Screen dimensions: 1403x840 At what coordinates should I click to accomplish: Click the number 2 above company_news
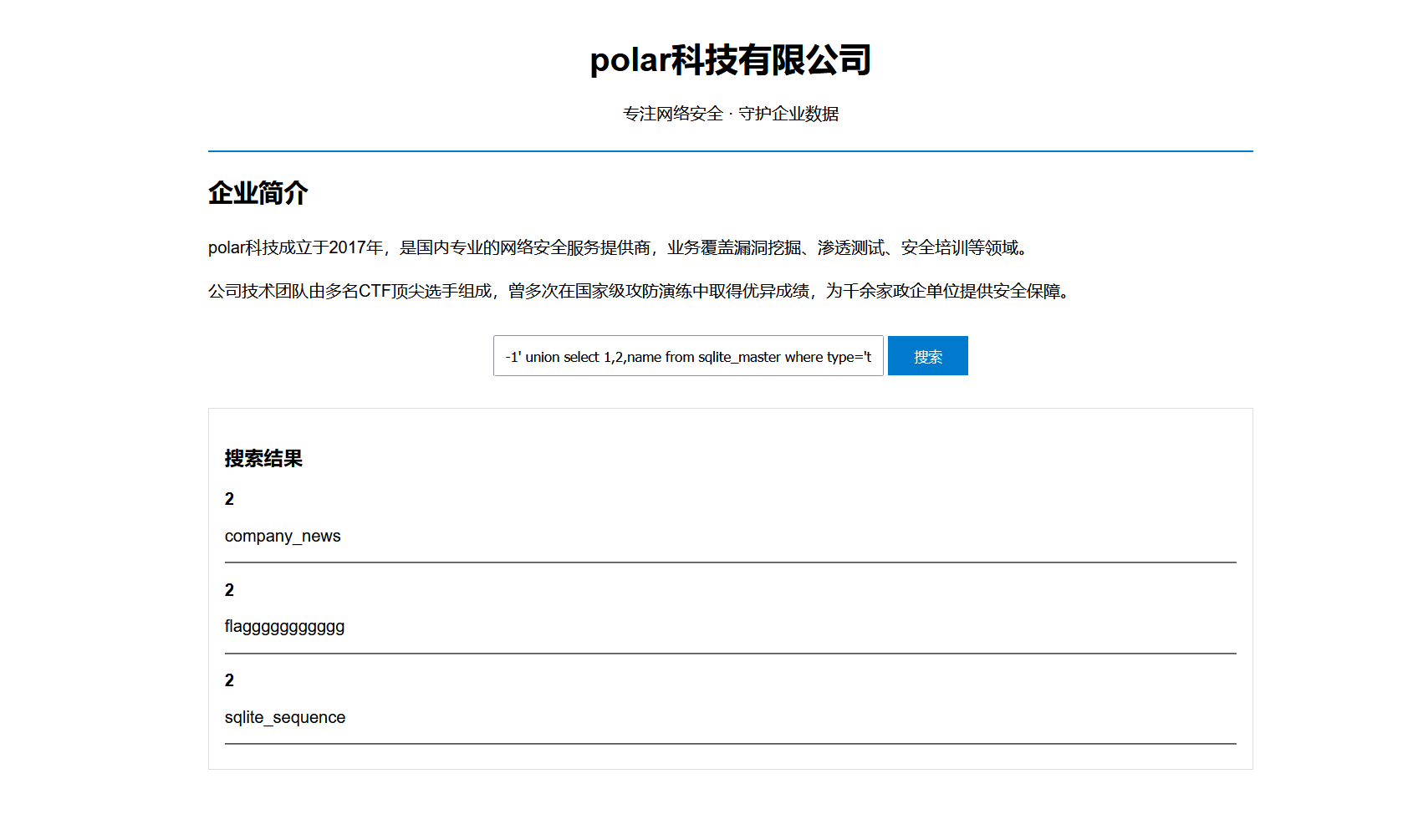(229, 499)
